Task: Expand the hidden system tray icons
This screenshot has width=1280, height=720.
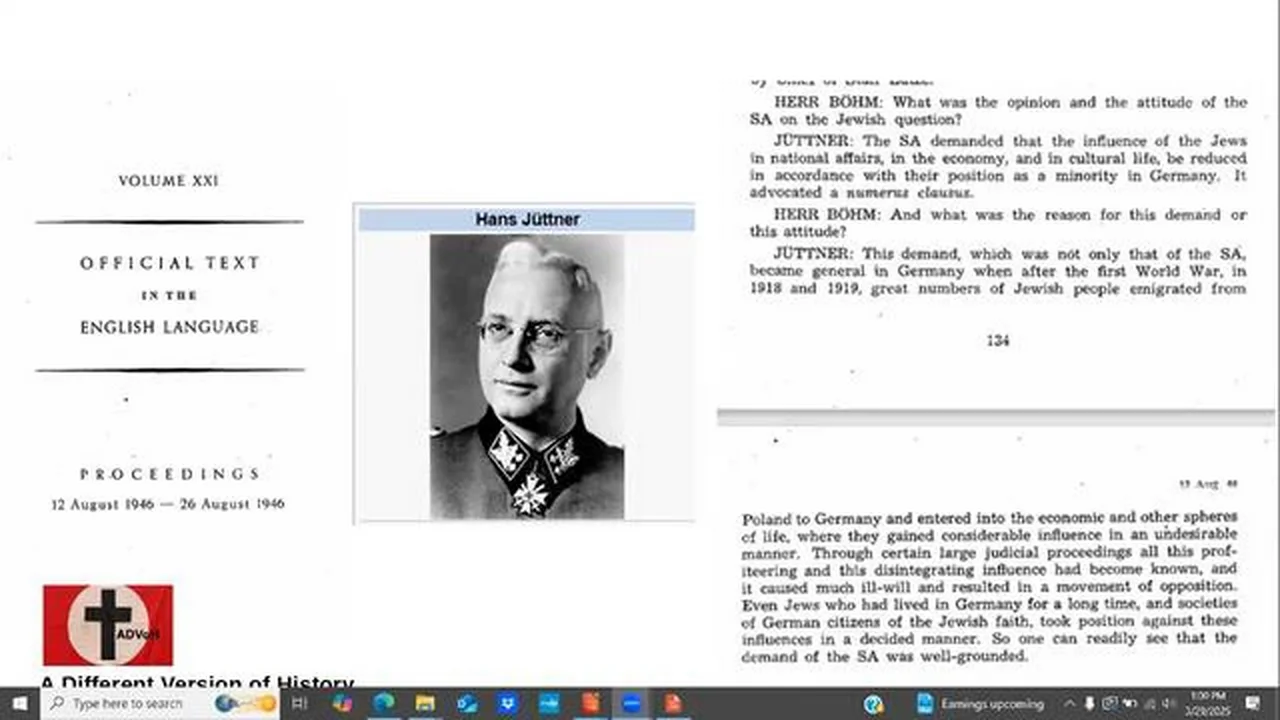Action: point(1069,704)
